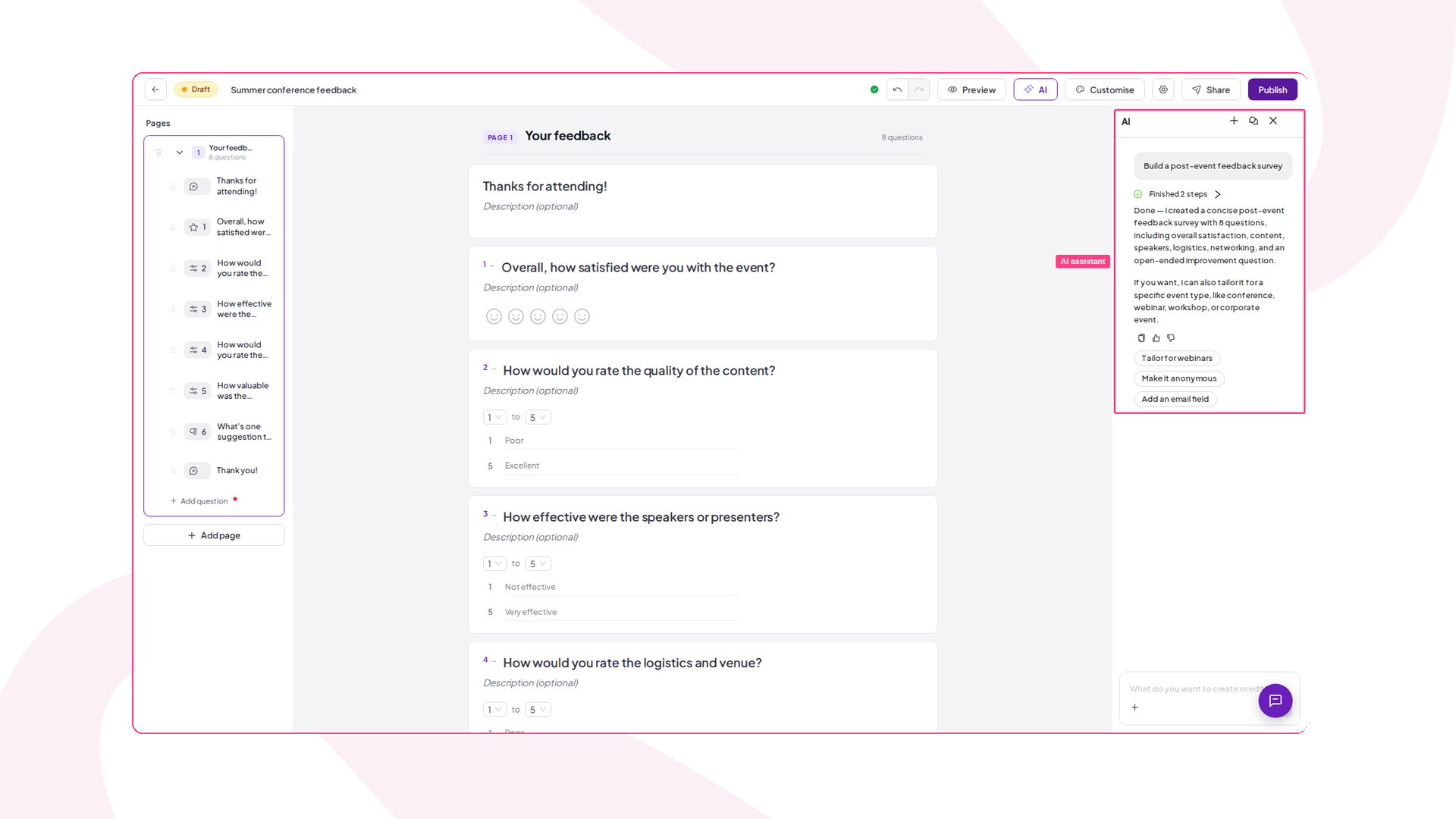This screenshot has width=1456, height=819.
Task: Click drag handle of Your feedback page
Action: 158,152
